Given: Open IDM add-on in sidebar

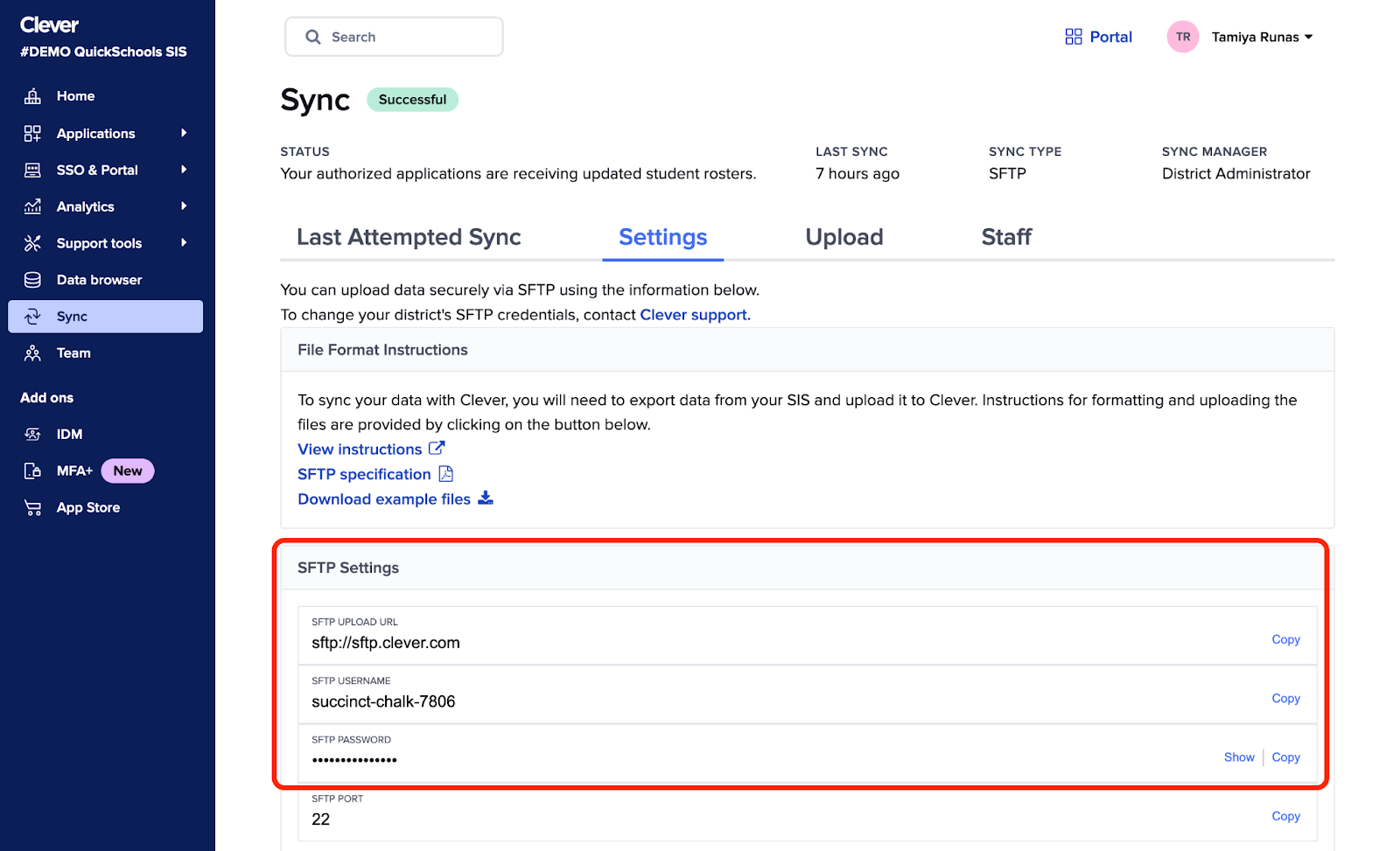Looking at the screenshot, I should coord(69,434).
